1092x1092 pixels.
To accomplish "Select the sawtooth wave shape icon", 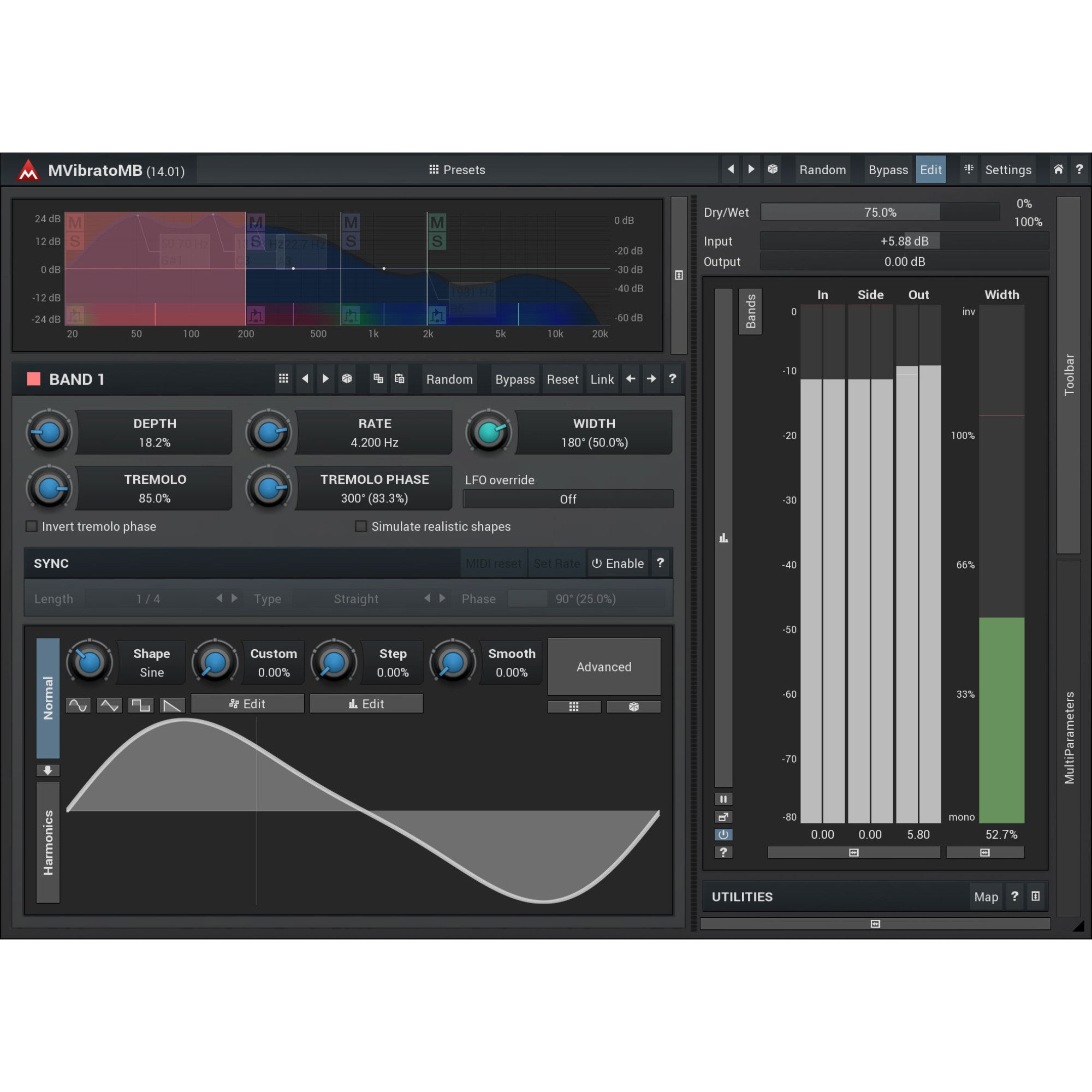I will coord(173,705).
